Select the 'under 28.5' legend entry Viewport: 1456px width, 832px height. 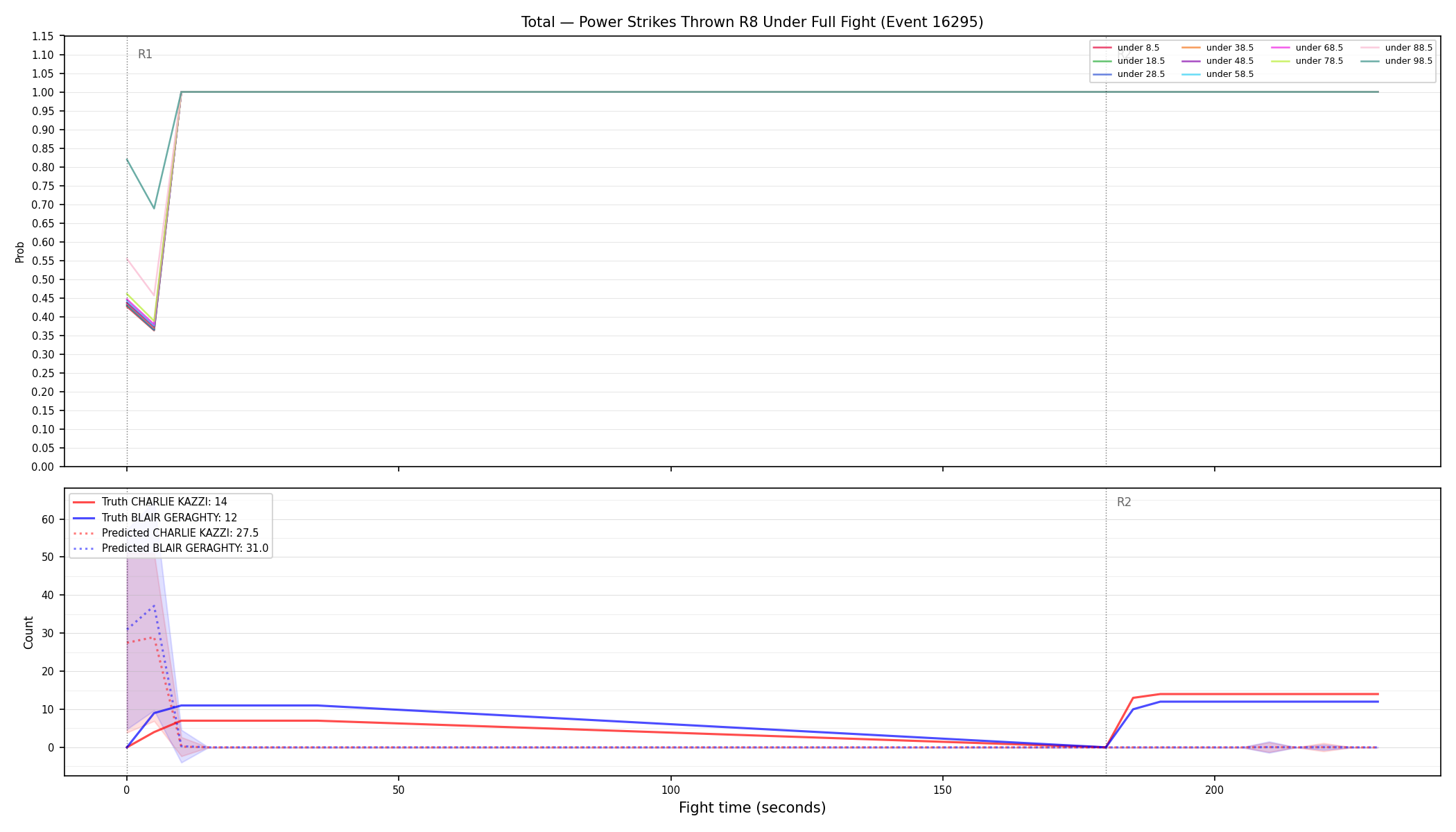tap(1129, 74)
